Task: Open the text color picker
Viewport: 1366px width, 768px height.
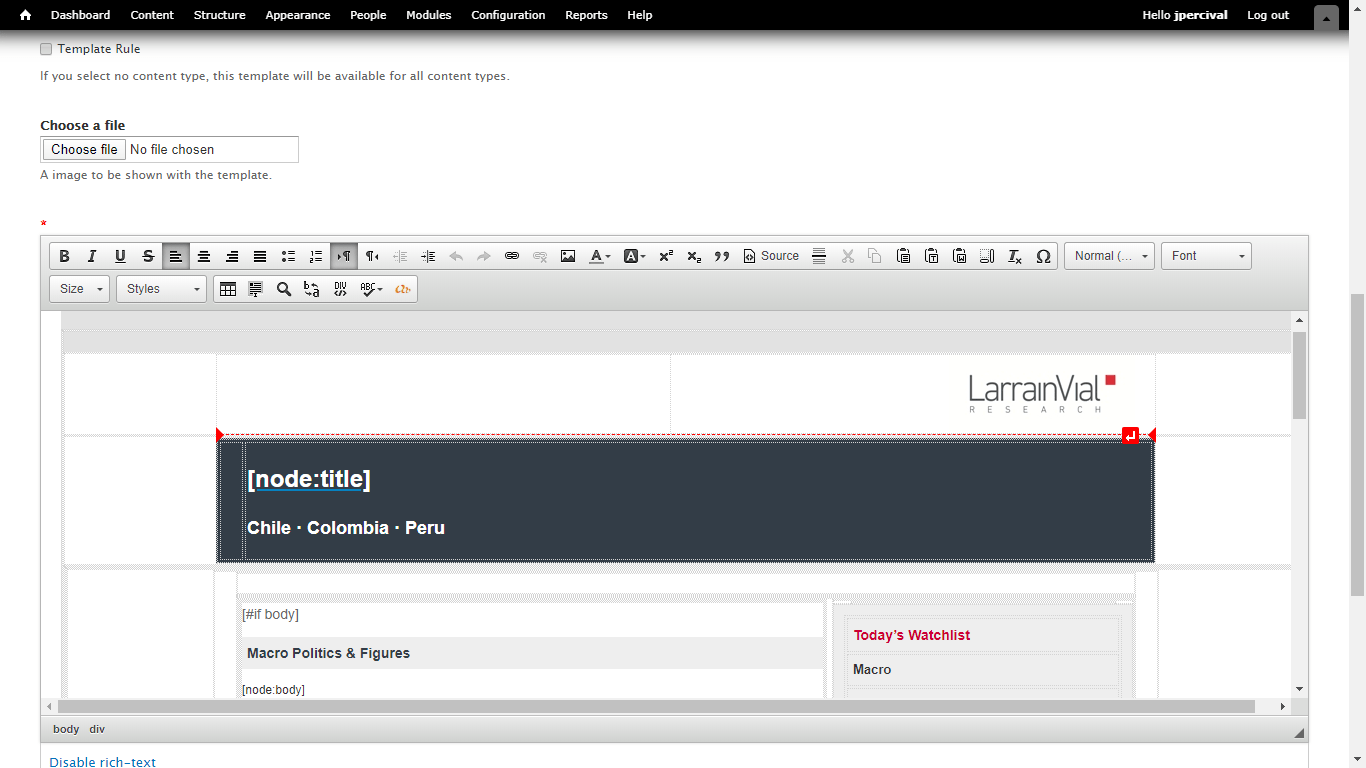Action: pyautogui.click(x=598, y=255)
